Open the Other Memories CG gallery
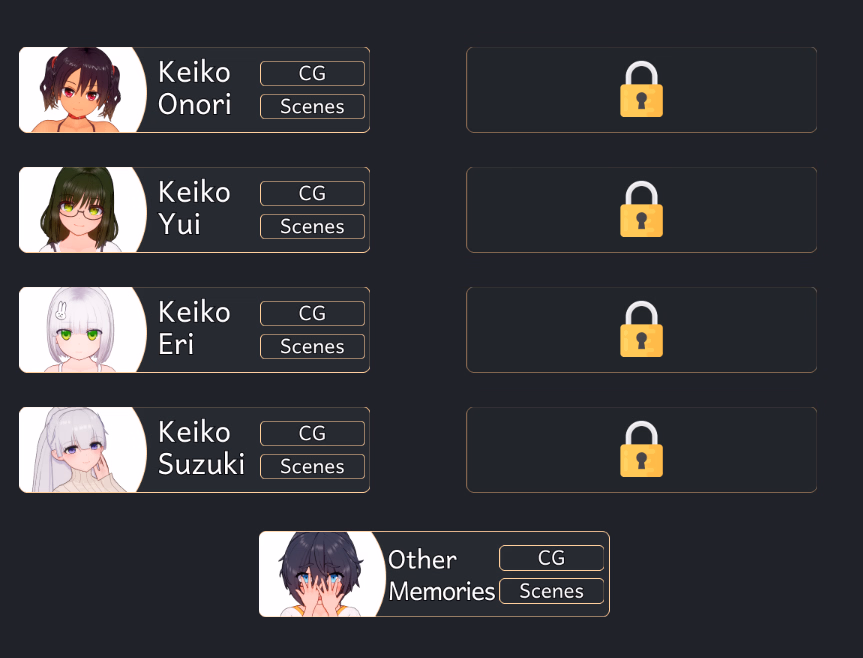 pos(551,558)
